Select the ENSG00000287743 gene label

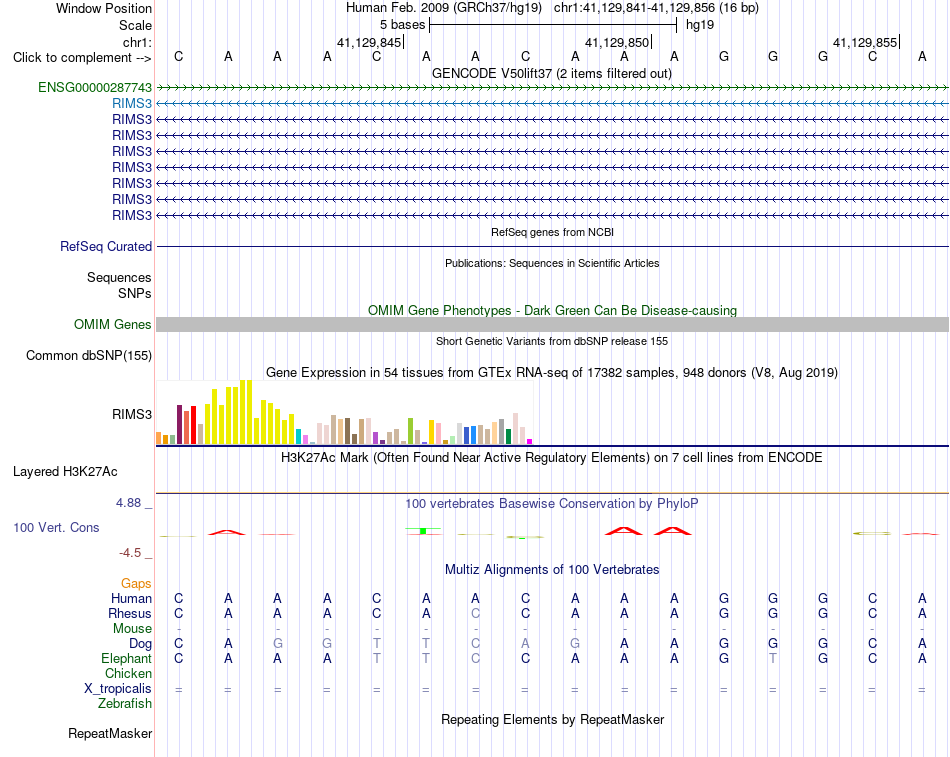click(95, 87)
